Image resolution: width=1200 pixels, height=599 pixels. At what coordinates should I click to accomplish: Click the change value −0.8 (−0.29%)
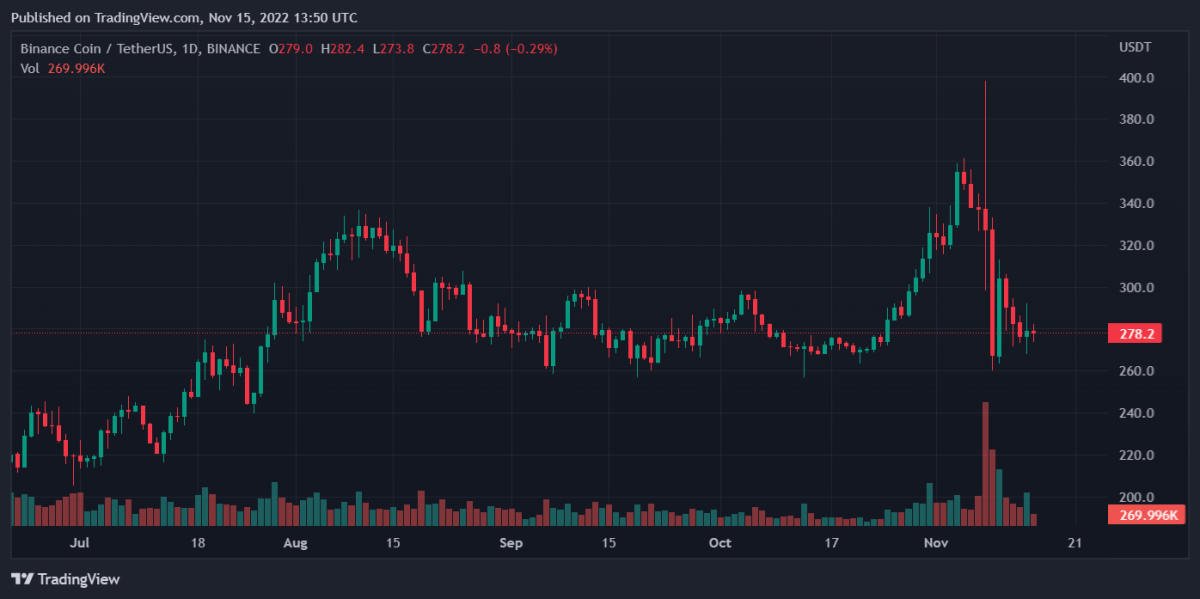(x=515, y=48)
